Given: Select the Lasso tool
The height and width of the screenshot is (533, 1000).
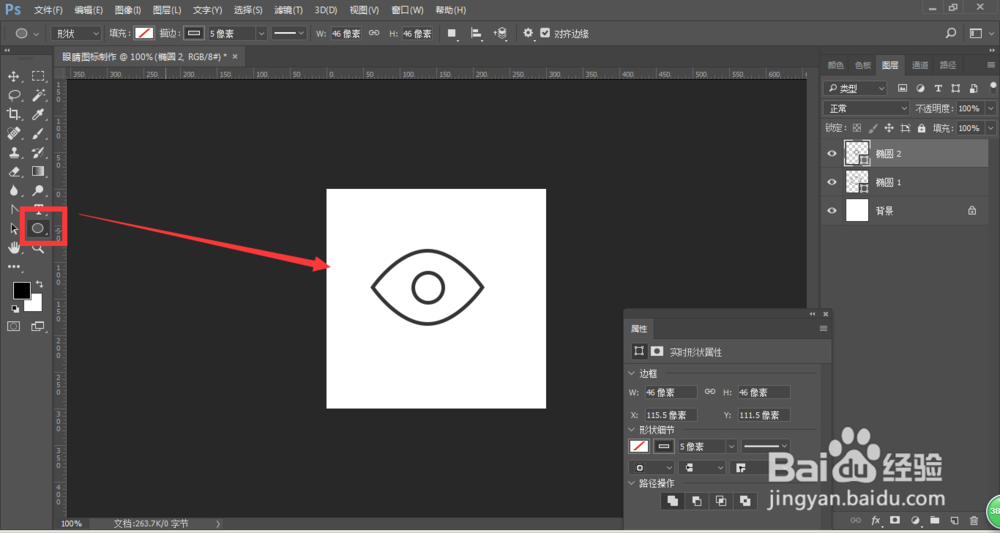Looking at the screenshot, I should (13, 96).
